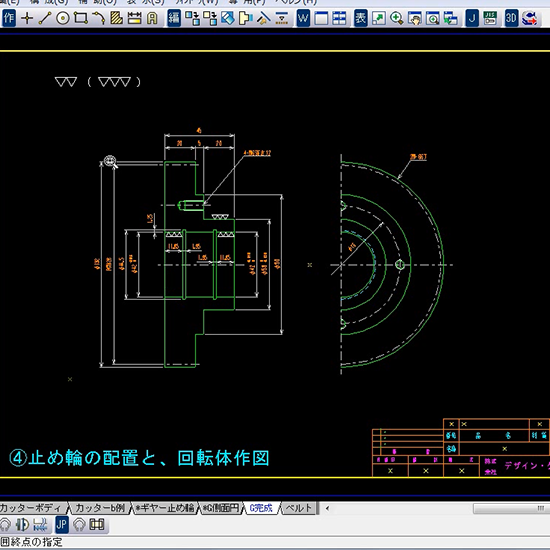The height and width of the screenshot is (550, 550).
Task: Open the J toolbar group button
Action: [472, 18]
